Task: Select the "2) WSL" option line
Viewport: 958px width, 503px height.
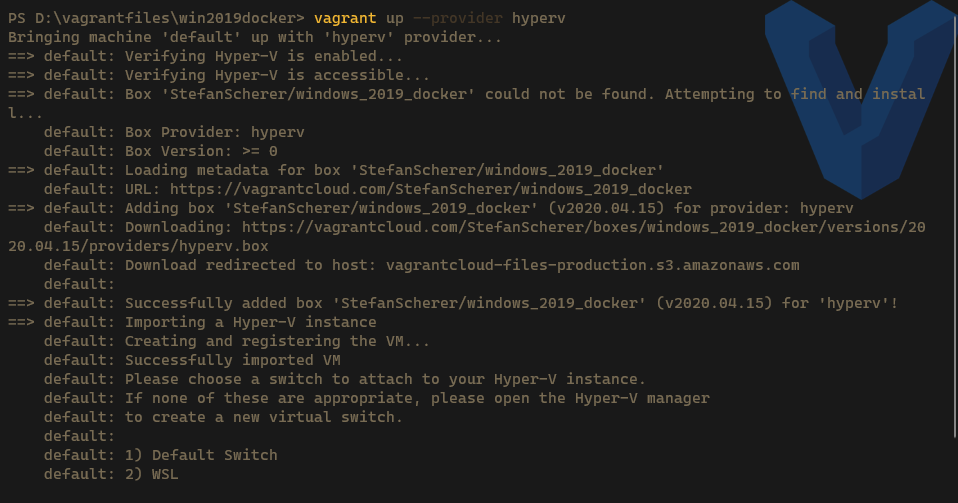Action: [152, 474]
